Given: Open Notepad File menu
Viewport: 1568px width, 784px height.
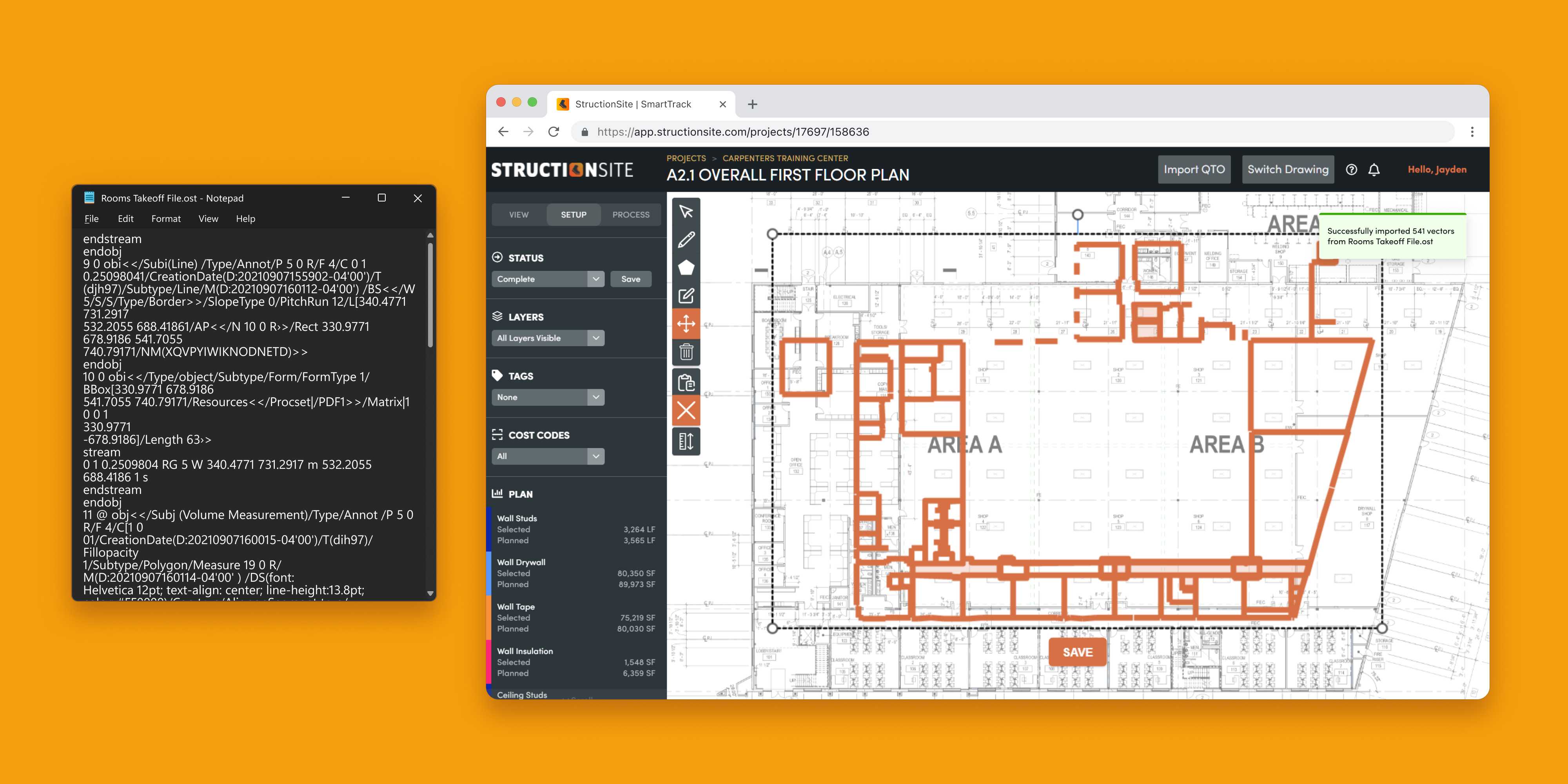Looking at the screenshot, I should pyautogui.click(x=91, y=218).
